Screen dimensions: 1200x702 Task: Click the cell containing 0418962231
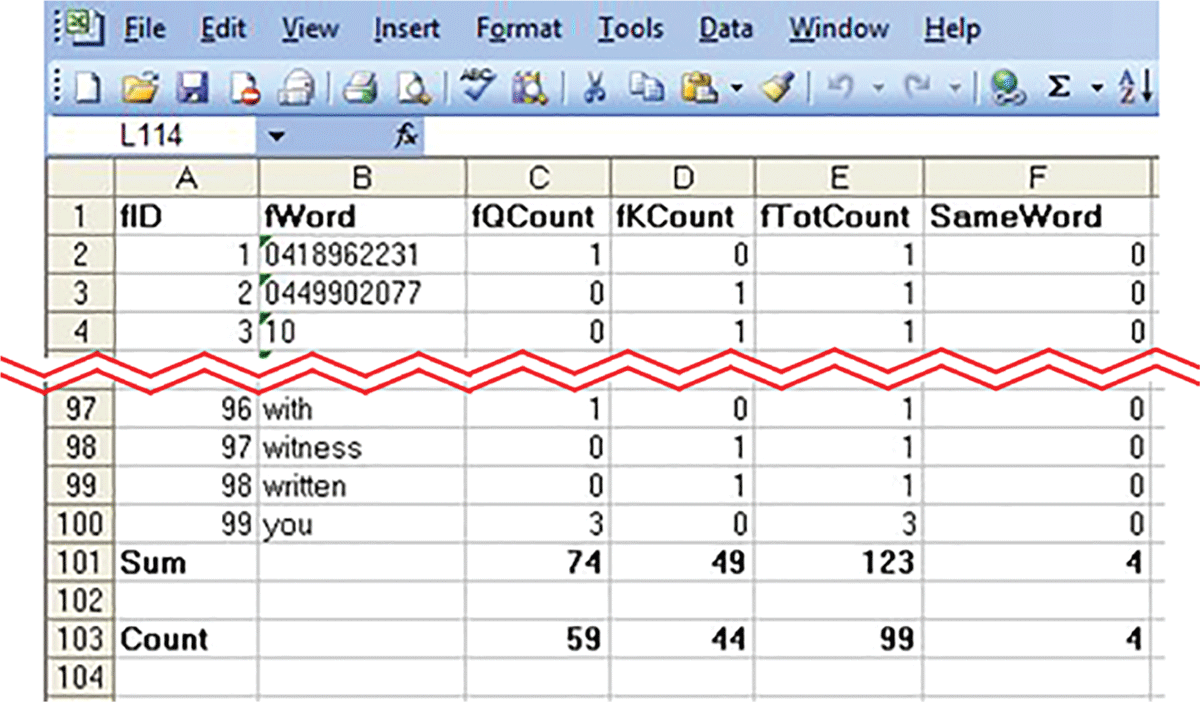(362, 256)
